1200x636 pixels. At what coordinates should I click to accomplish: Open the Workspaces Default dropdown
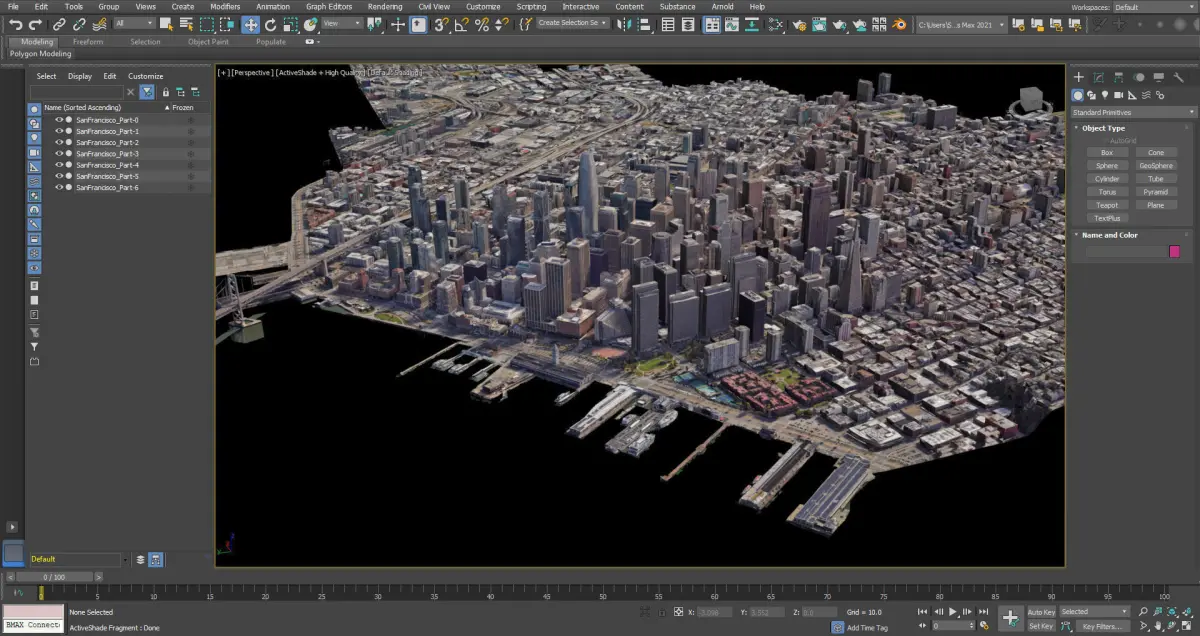[x=1153, y=7]
